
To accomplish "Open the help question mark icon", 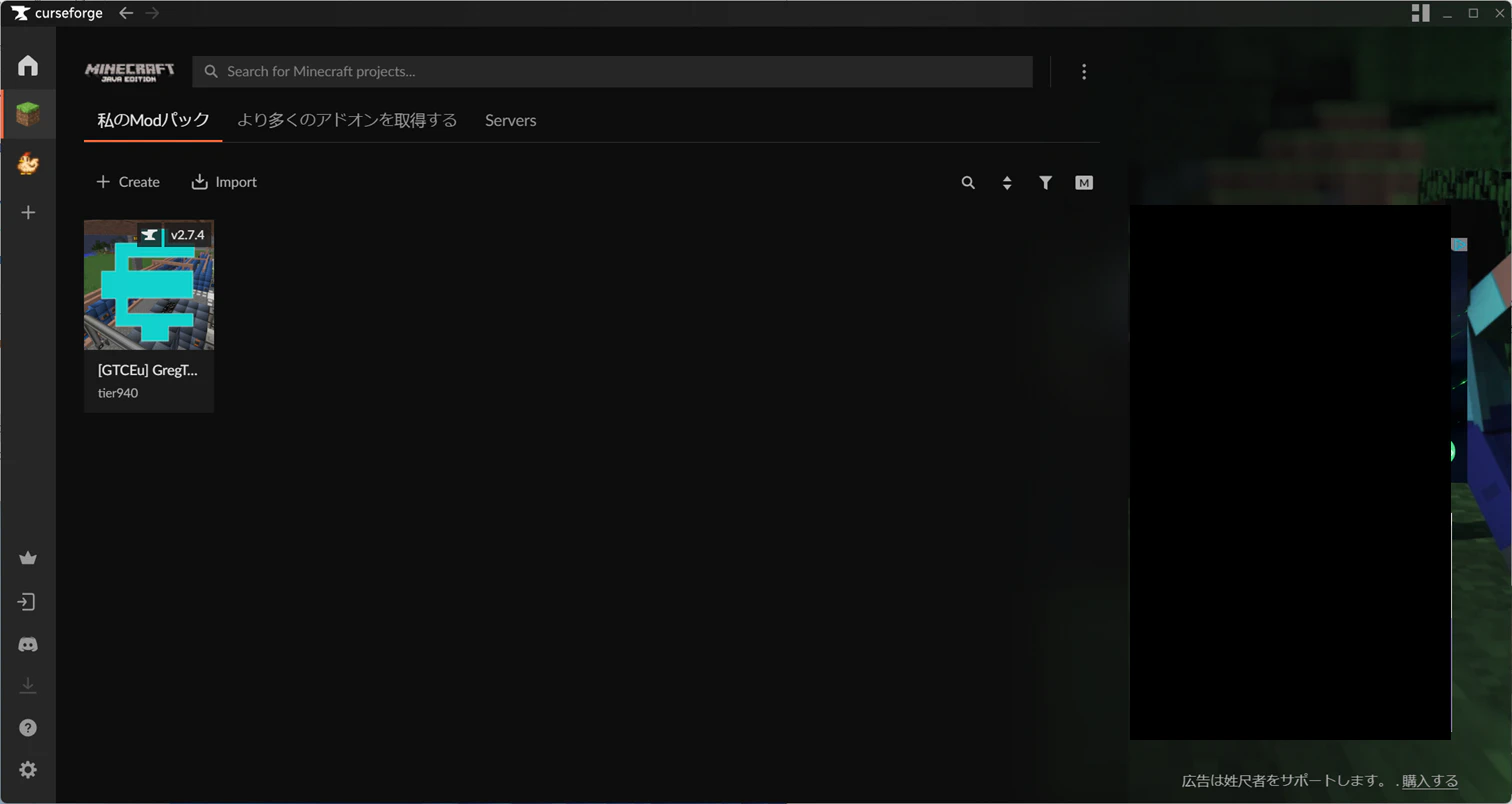I will (x=28, y=728).
